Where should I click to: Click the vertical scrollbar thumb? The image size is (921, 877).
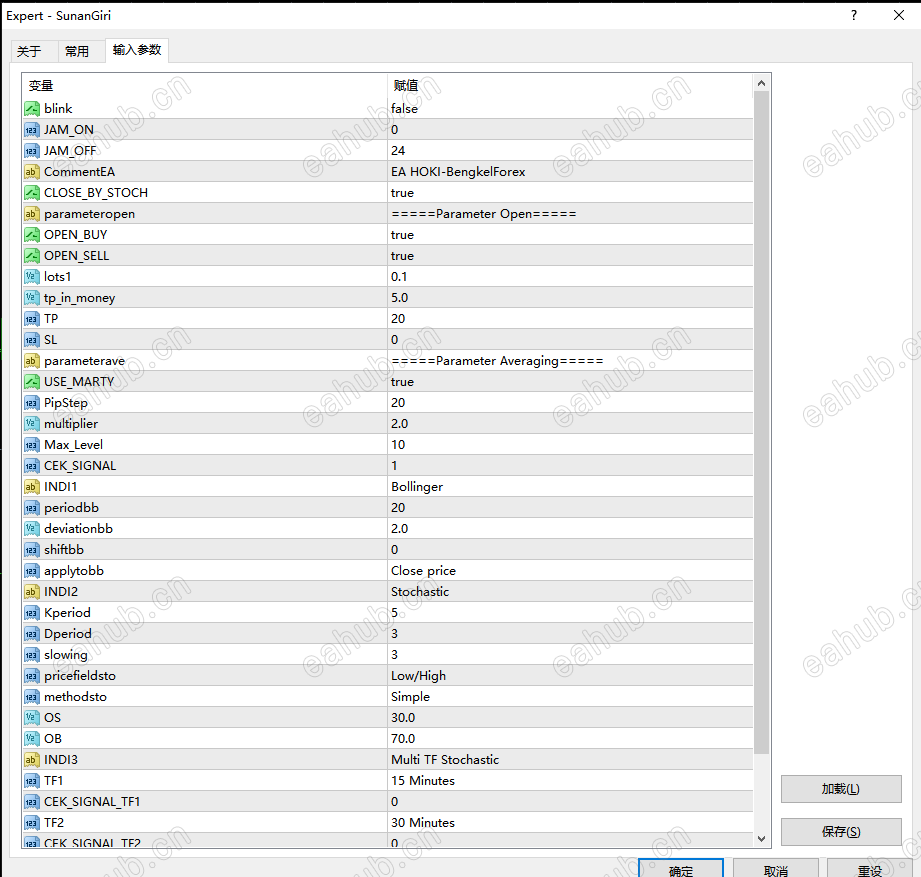761,422
